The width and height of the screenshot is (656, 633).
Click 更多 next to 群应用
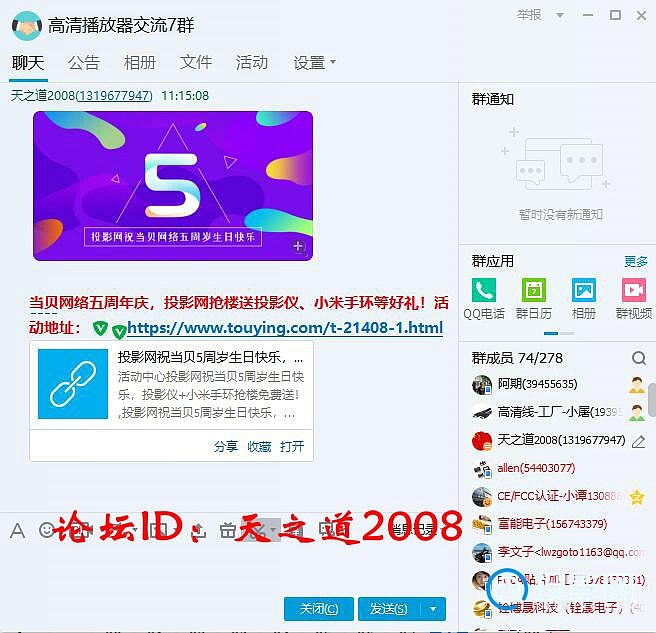(x=636, y=262)
